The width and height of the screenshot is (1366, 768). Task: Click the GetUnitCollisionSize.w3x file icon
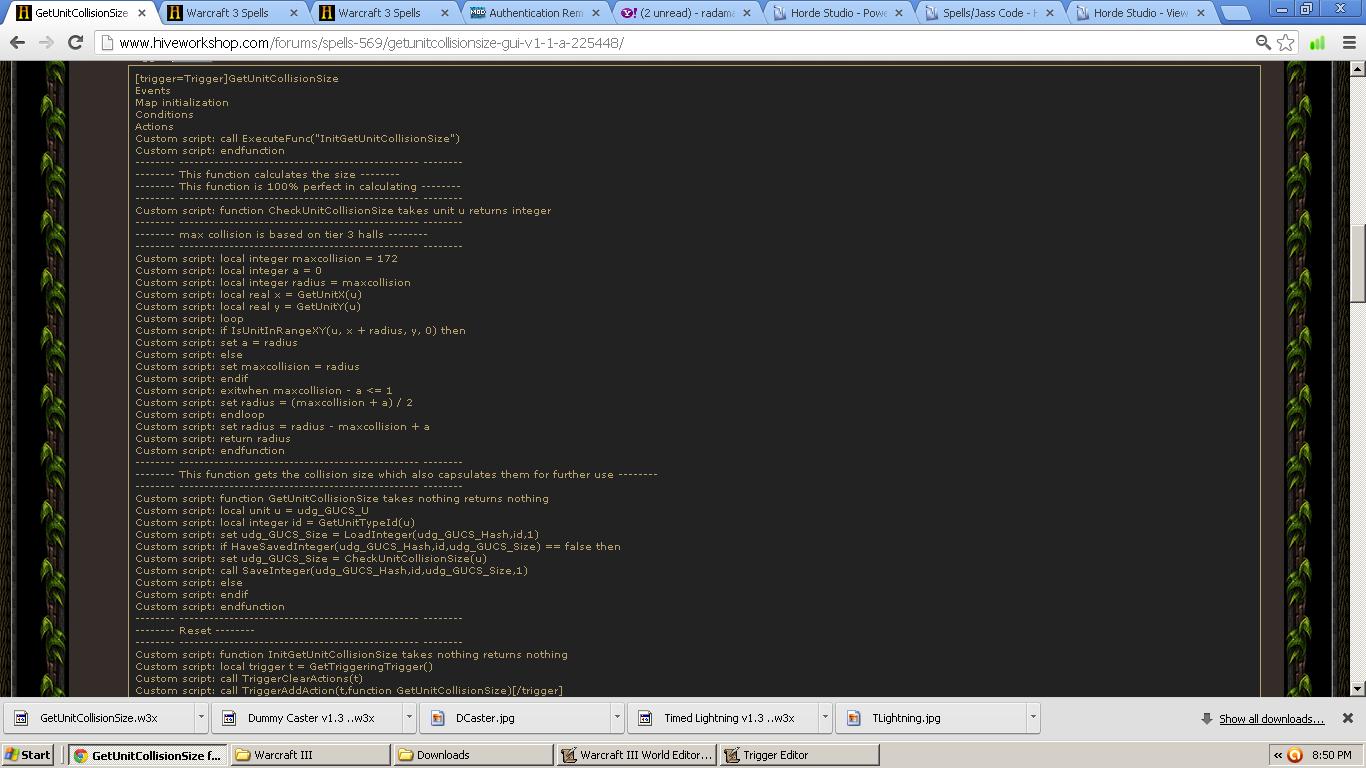click(21, 718)
